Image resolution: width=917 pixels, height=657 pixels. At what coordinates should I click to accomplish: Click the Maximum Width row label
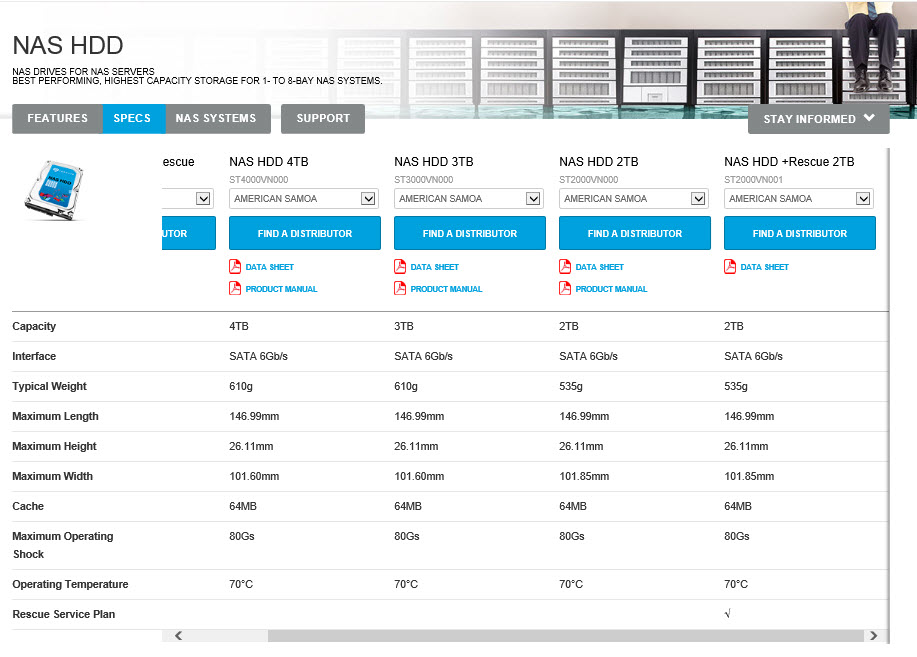click(52, 476)
